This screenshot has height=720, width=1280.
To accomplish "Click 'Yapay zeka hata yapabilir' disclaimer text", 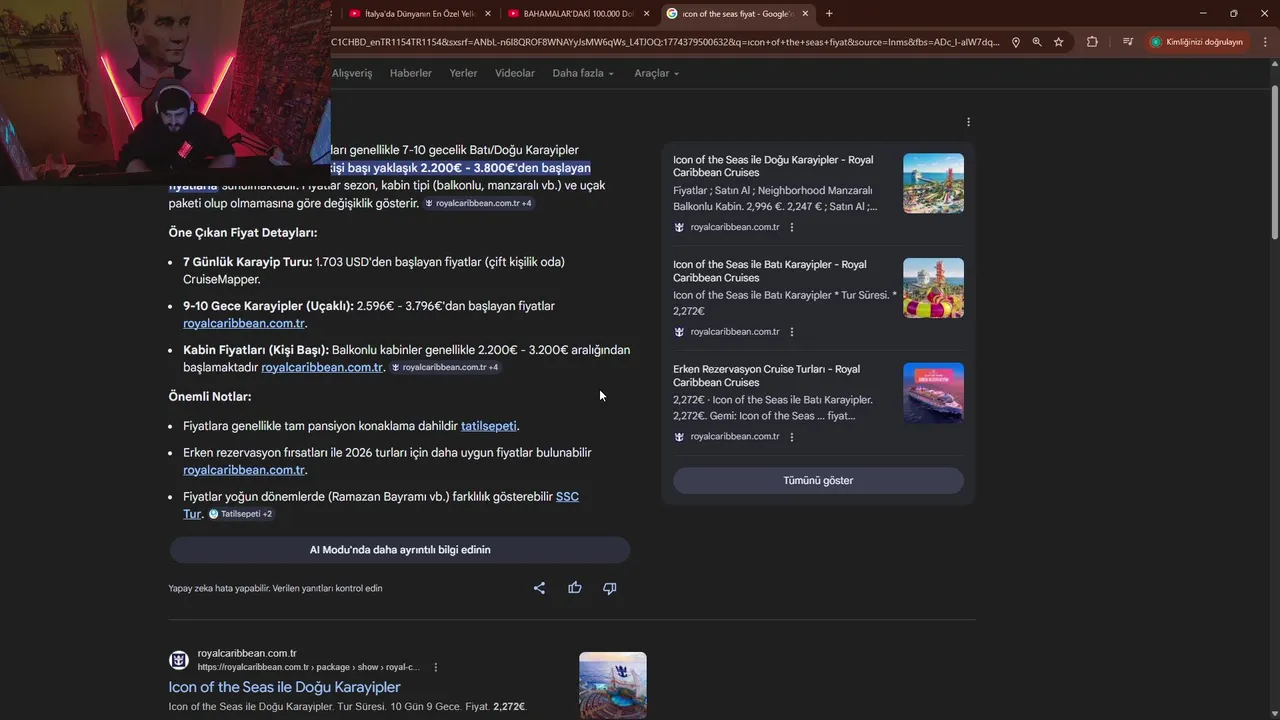I will click(275, 588).
